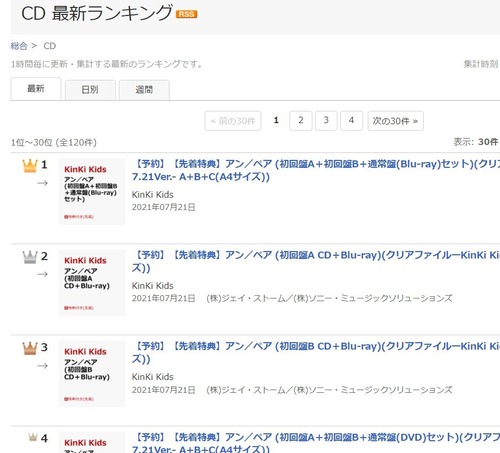Open the rank 4 DVD set title link

[316, 443]
